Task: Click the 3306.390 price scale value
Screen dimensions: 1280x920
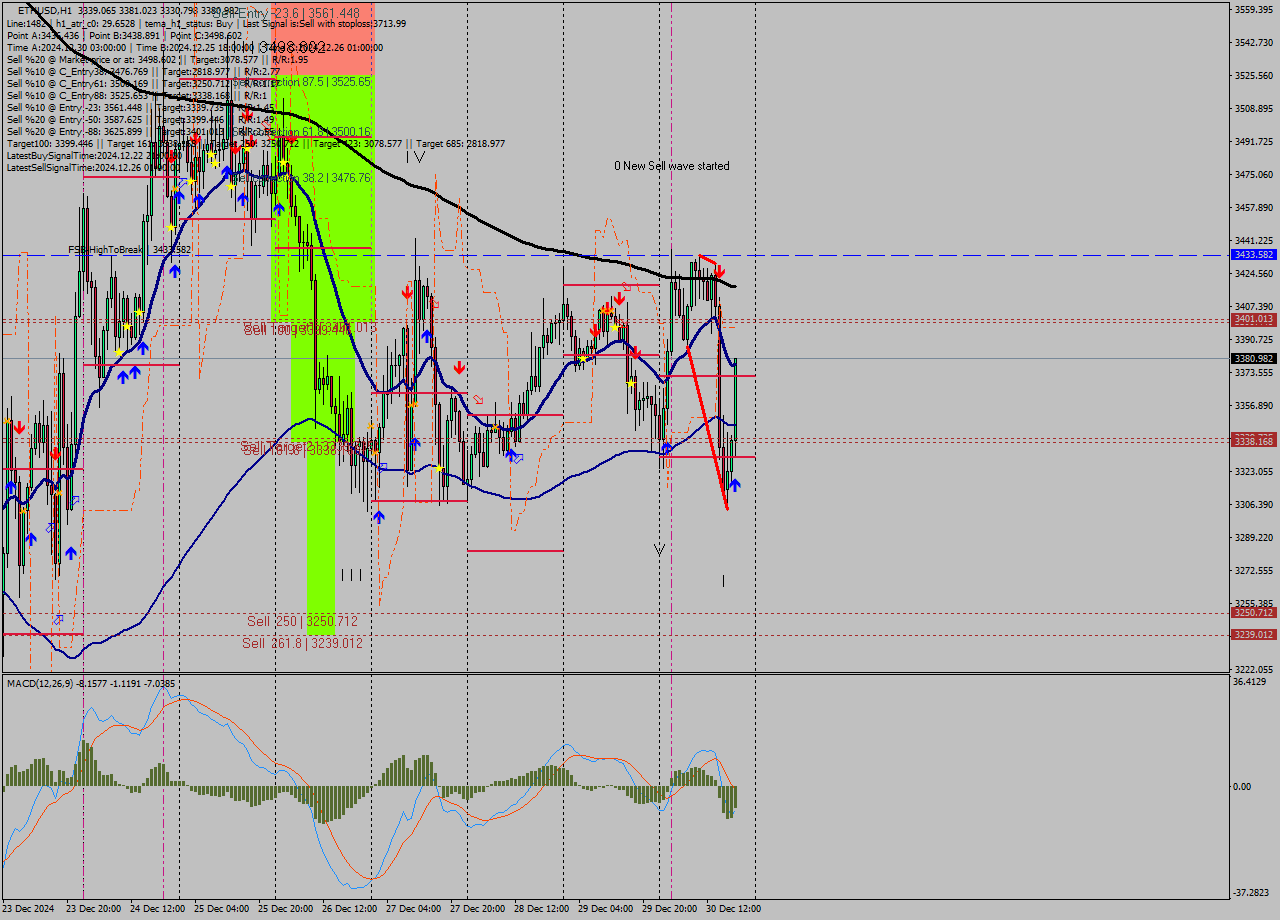Action: pos(1254,504)
